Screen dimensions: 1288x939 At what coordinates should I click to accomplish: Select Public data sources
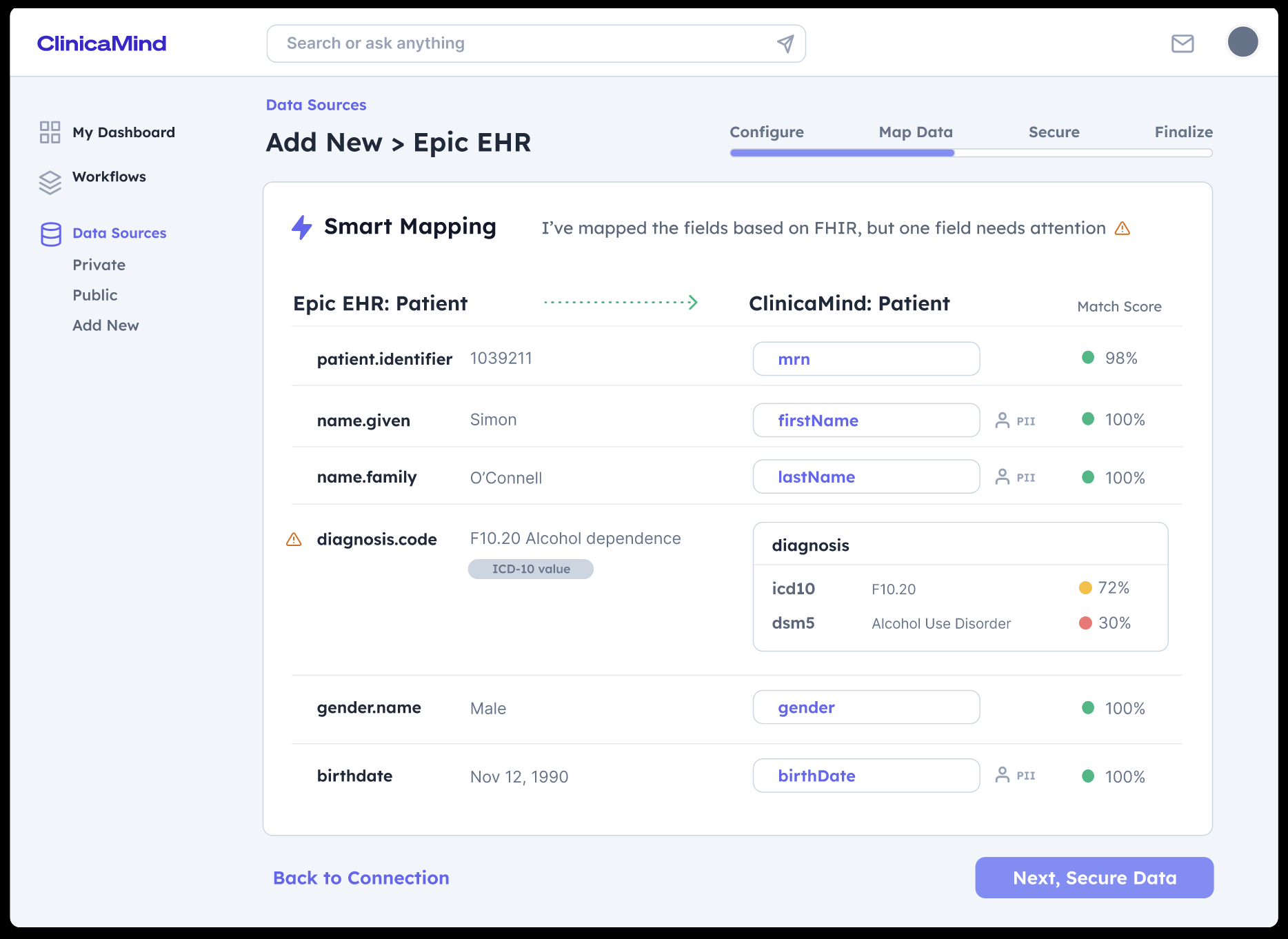[95, 295]
